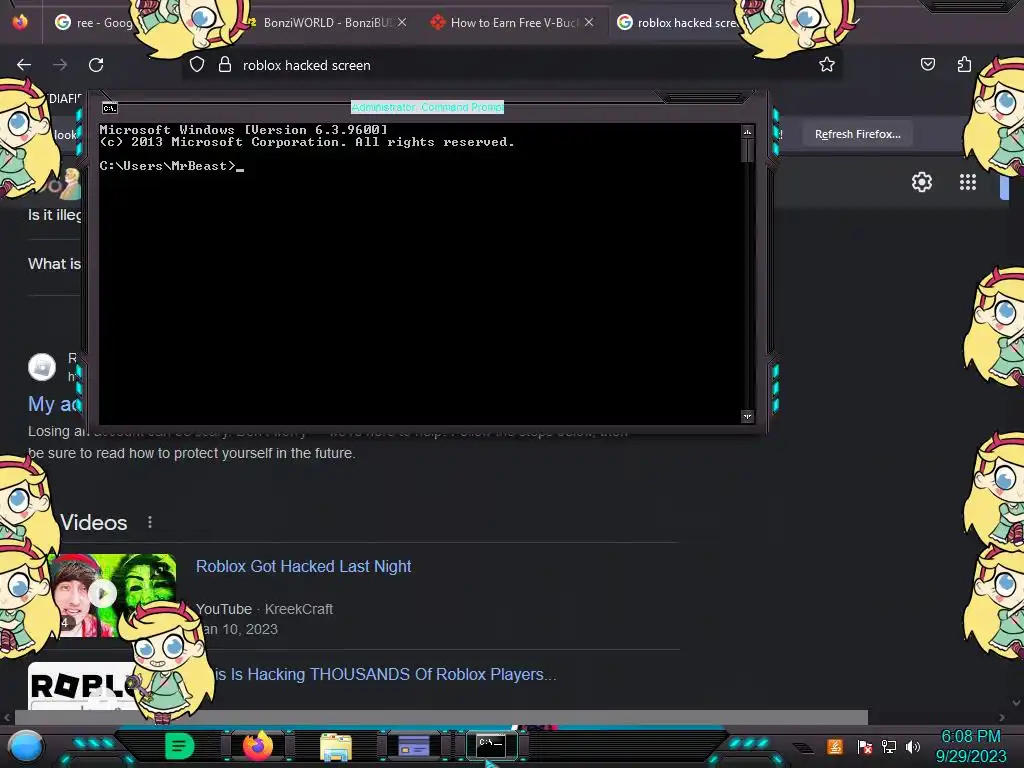Select the Command Prompt taskbar button

pos(491,745)
